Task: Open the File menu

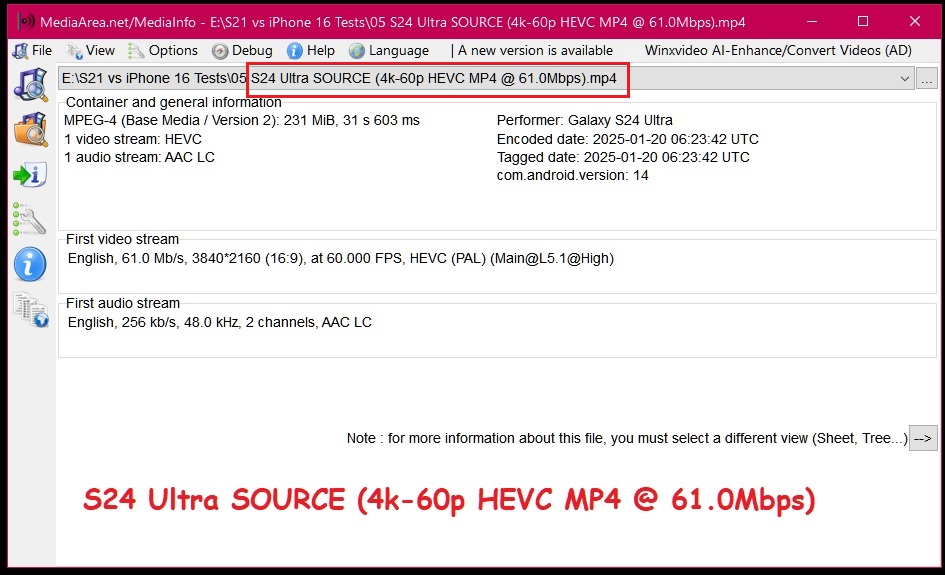Action: (x=32, y=51)
